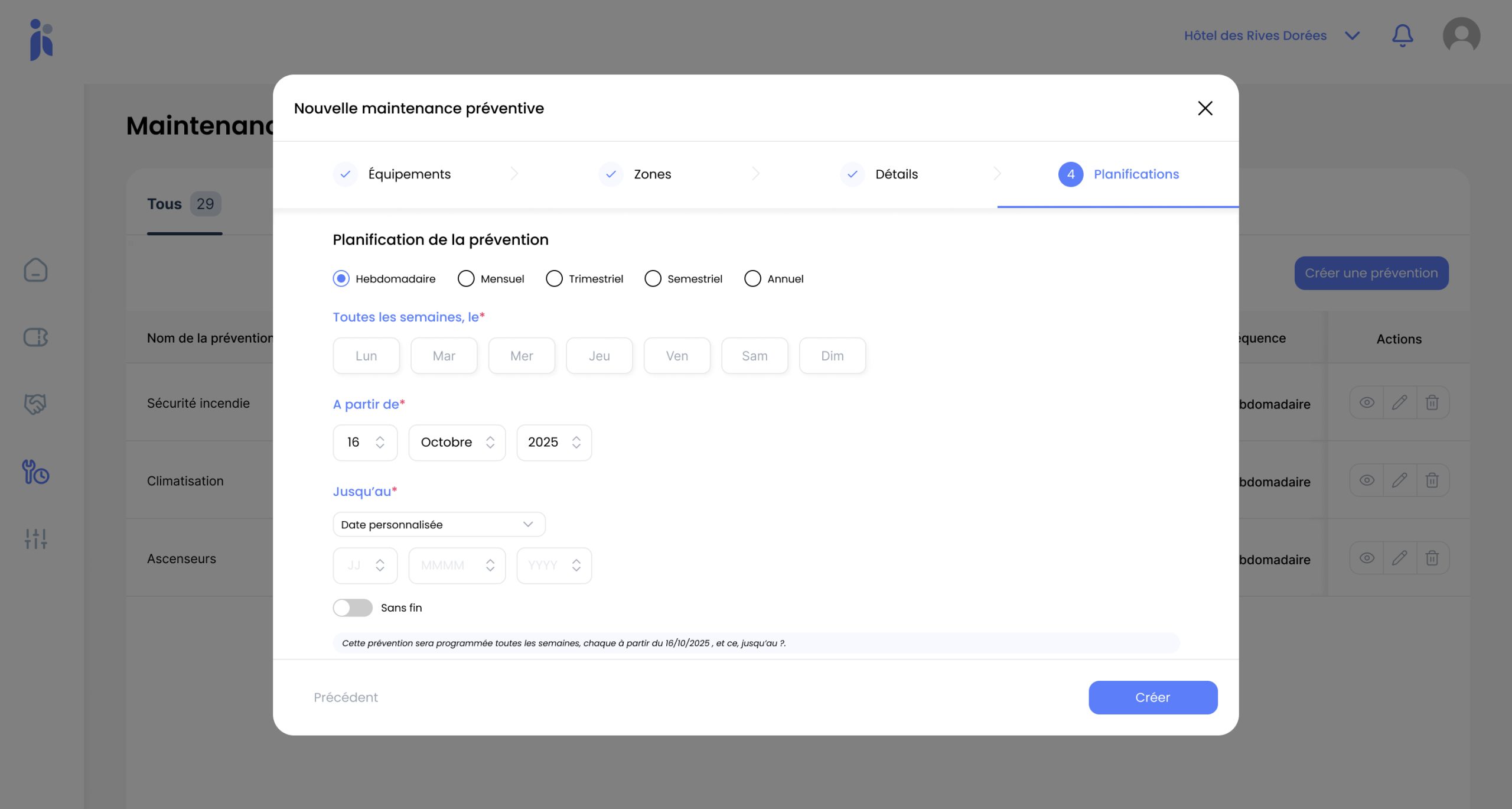Viewport: 1512px width, 809px height.
Task: Go back to the Détails step
Action: [895, 174]
